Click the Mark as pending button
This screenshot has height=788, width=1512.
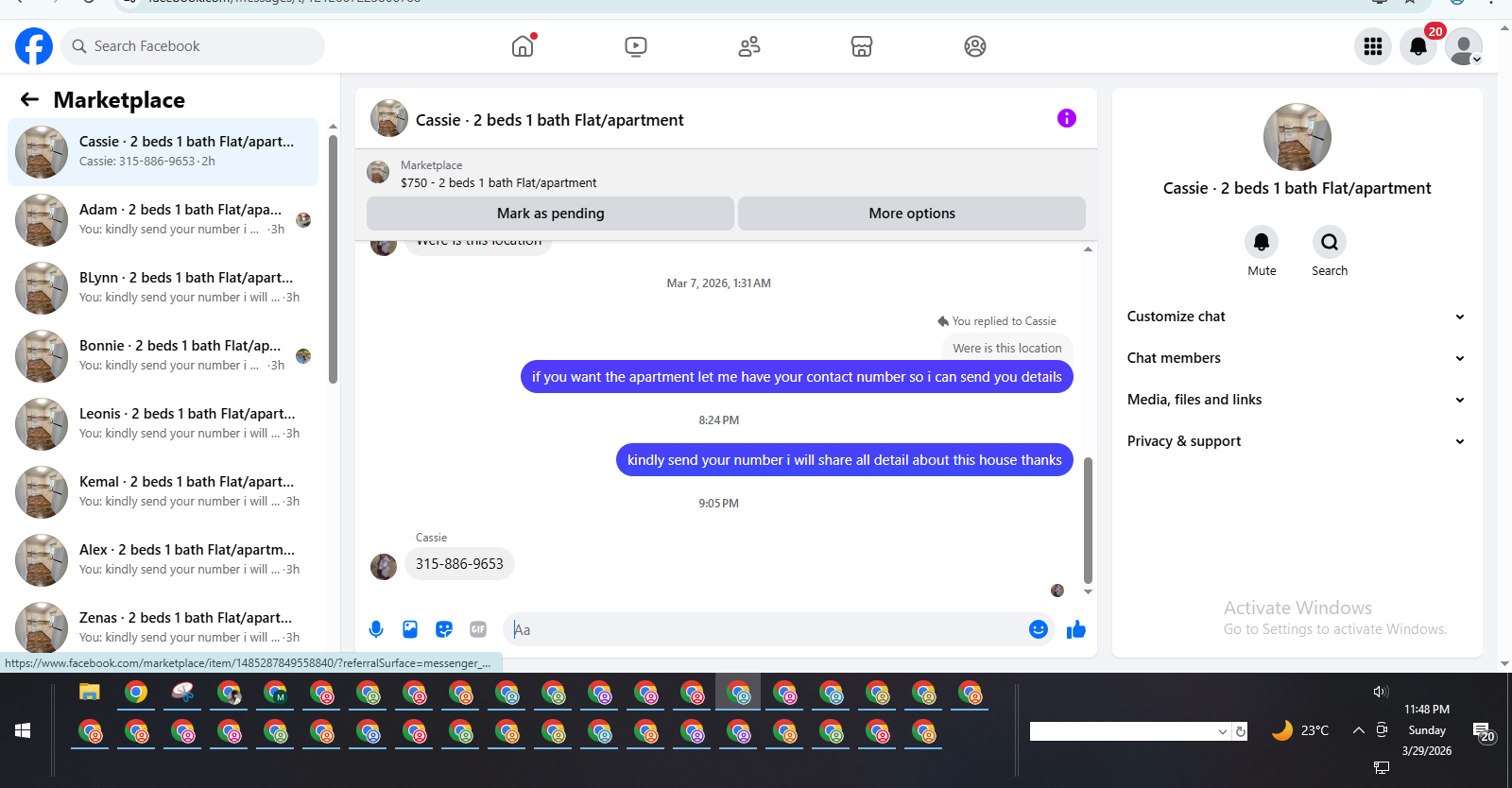click(550, 214)
